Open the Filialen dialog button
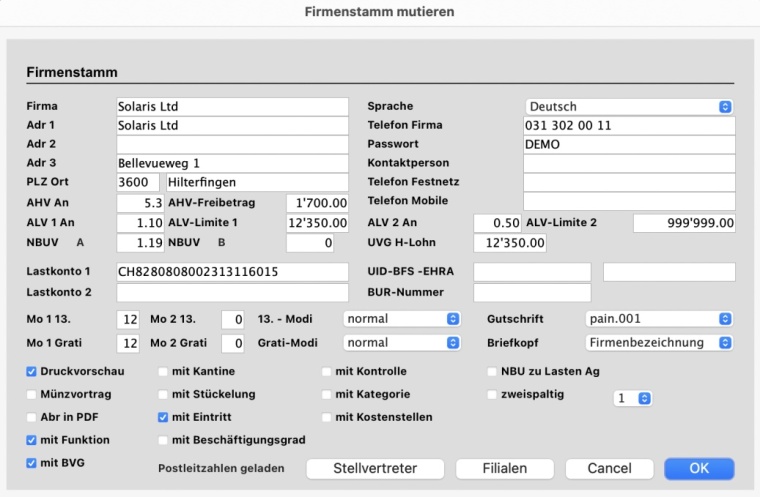 click(x=505, y=469)
